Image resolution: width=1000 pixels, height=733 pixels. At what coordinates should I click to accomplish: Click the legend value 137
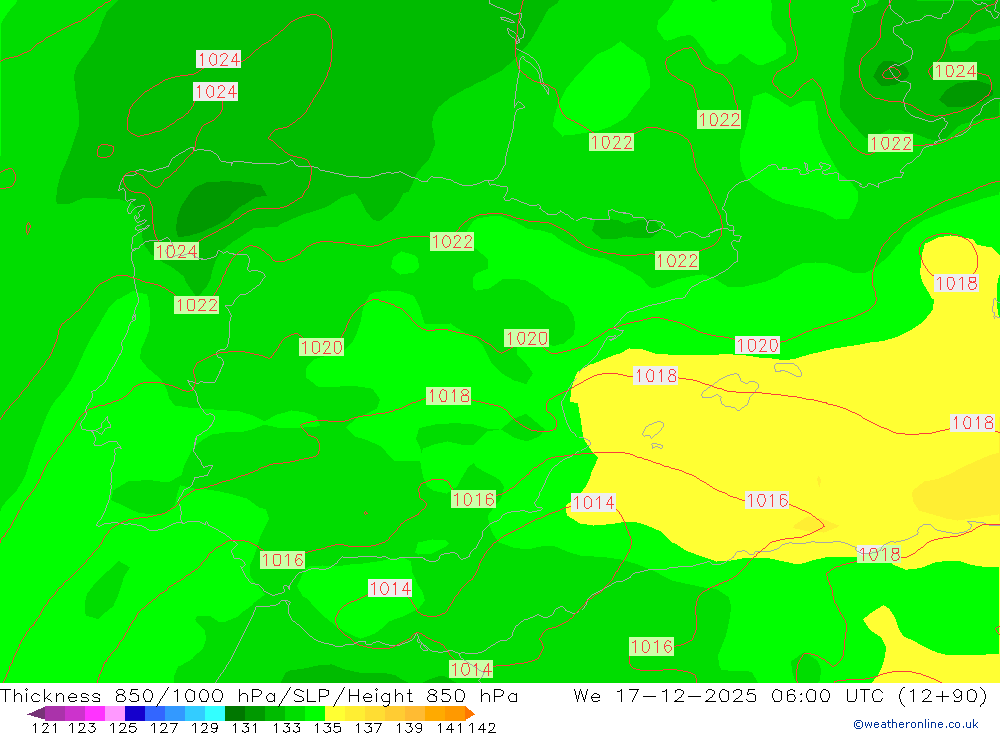pos(368,728)
